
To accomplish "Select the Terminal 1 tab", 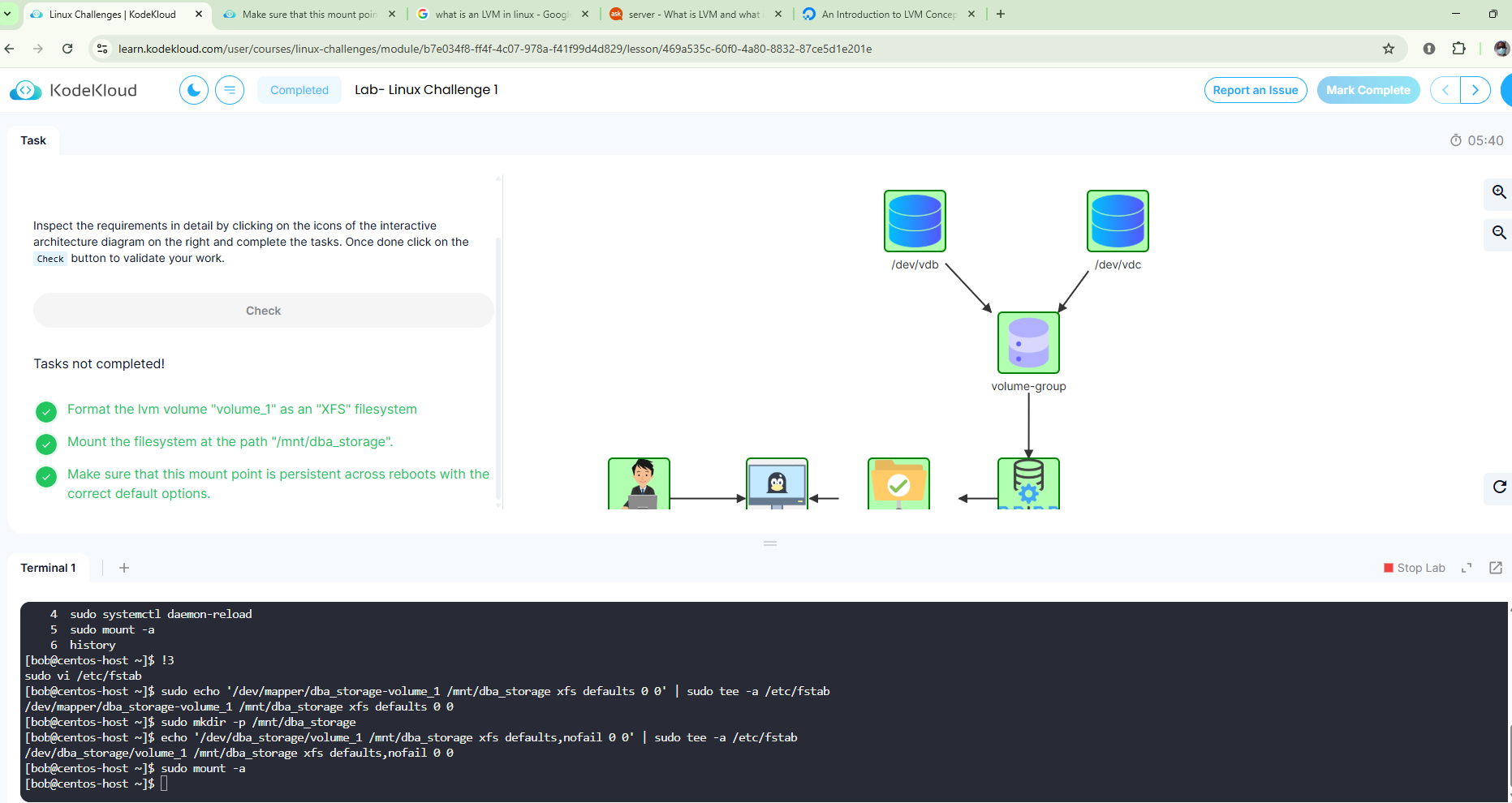I will click(49, 568).
